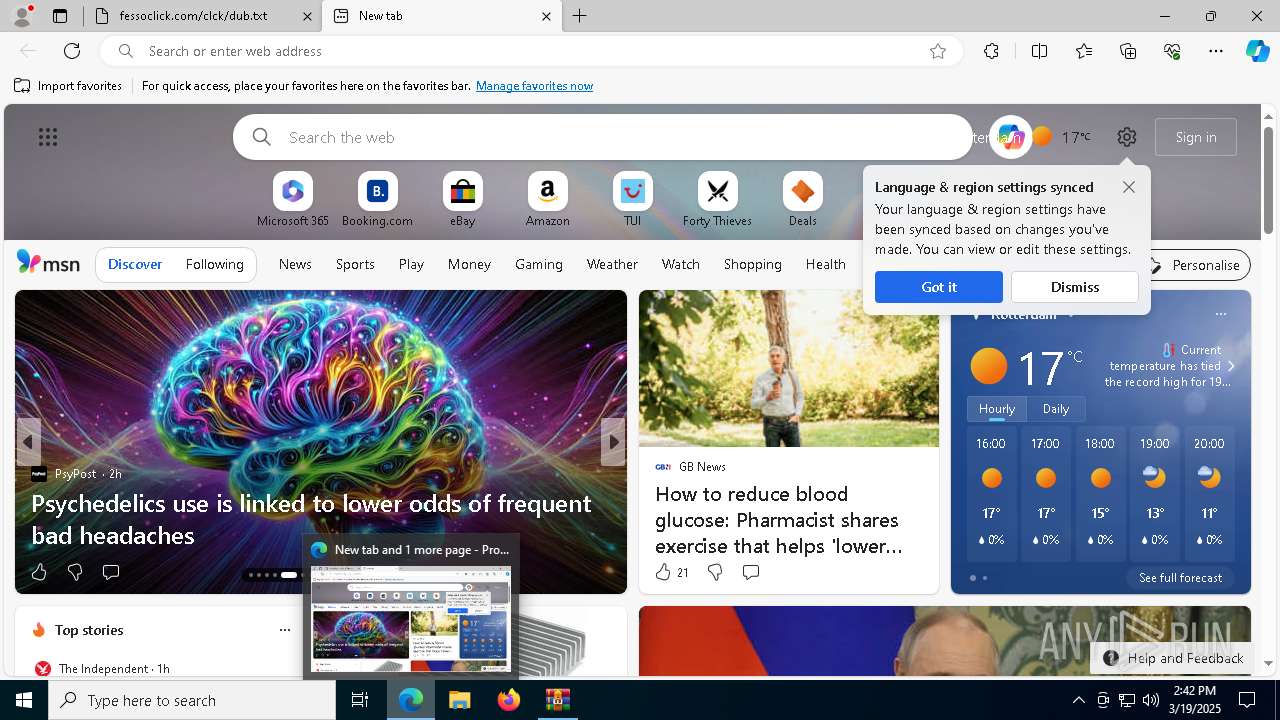Open Booking.com quick link

(377, 200)
